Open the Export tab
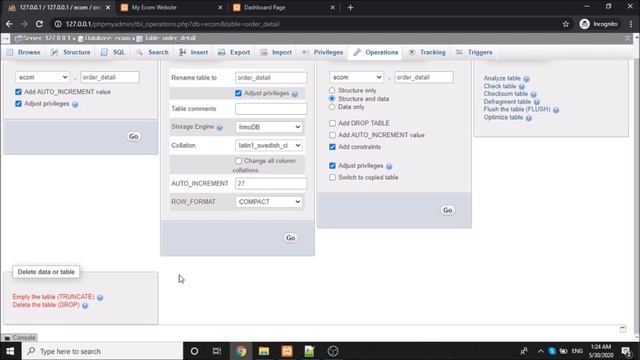The width and height of the screenshot is (640, 360). [234, 52]
